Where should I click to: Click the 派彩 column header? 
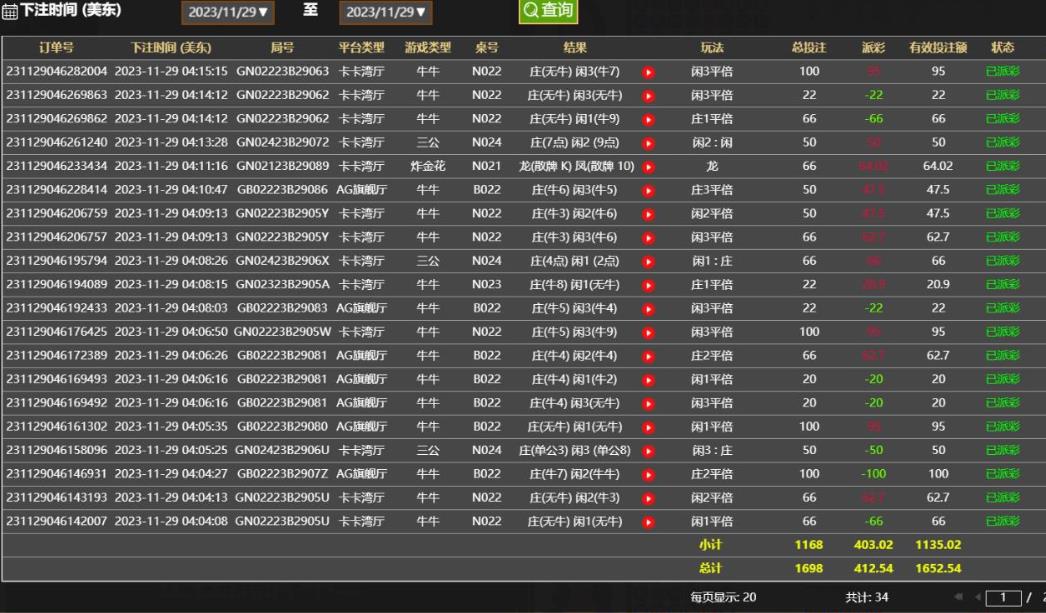(x=873, y=48)
